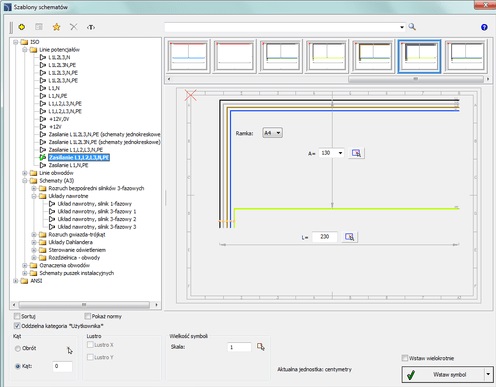The height and width of the screenshot is (387, 496).
Task: Click the symbol icon beside +12V,0V
Action: coord(43,119)
